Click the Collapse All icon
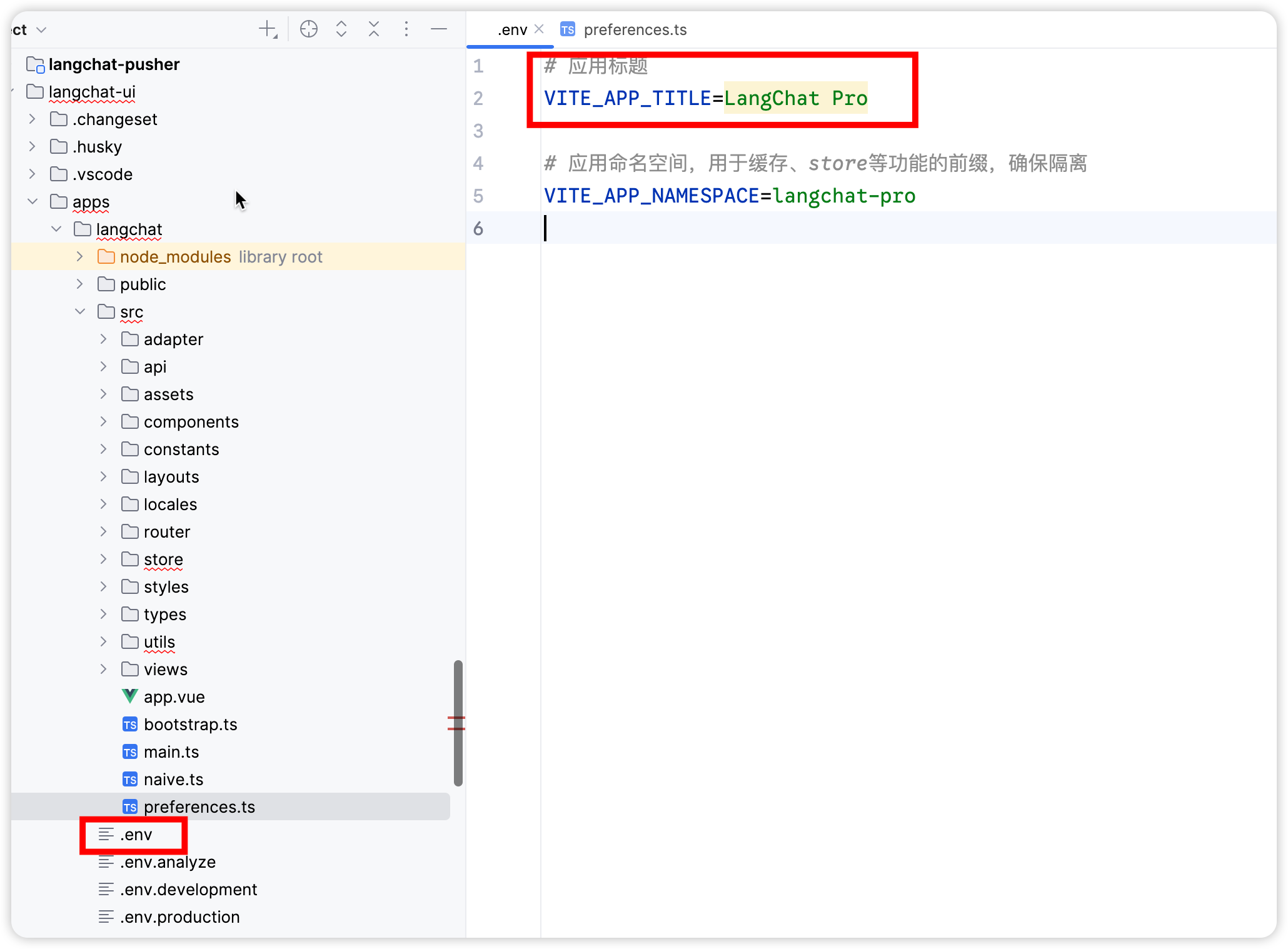The image size is (1288, 949). [x=374, y=29]
